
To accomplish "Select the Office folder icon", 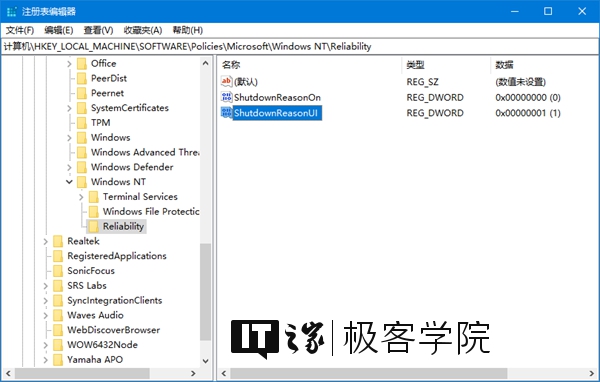I will 82,64.
